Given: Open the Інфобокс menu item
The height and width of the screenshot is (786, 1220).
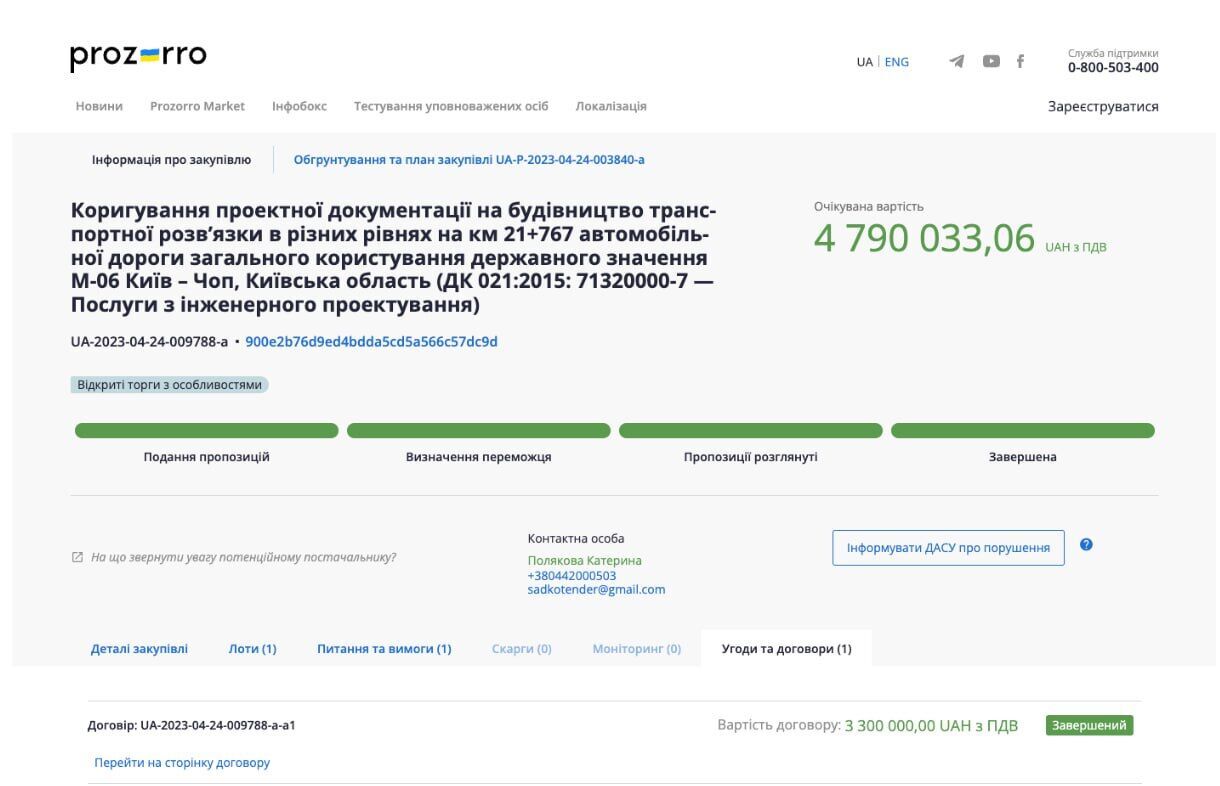Looking at the screenshot, I should tap(299, 106).
